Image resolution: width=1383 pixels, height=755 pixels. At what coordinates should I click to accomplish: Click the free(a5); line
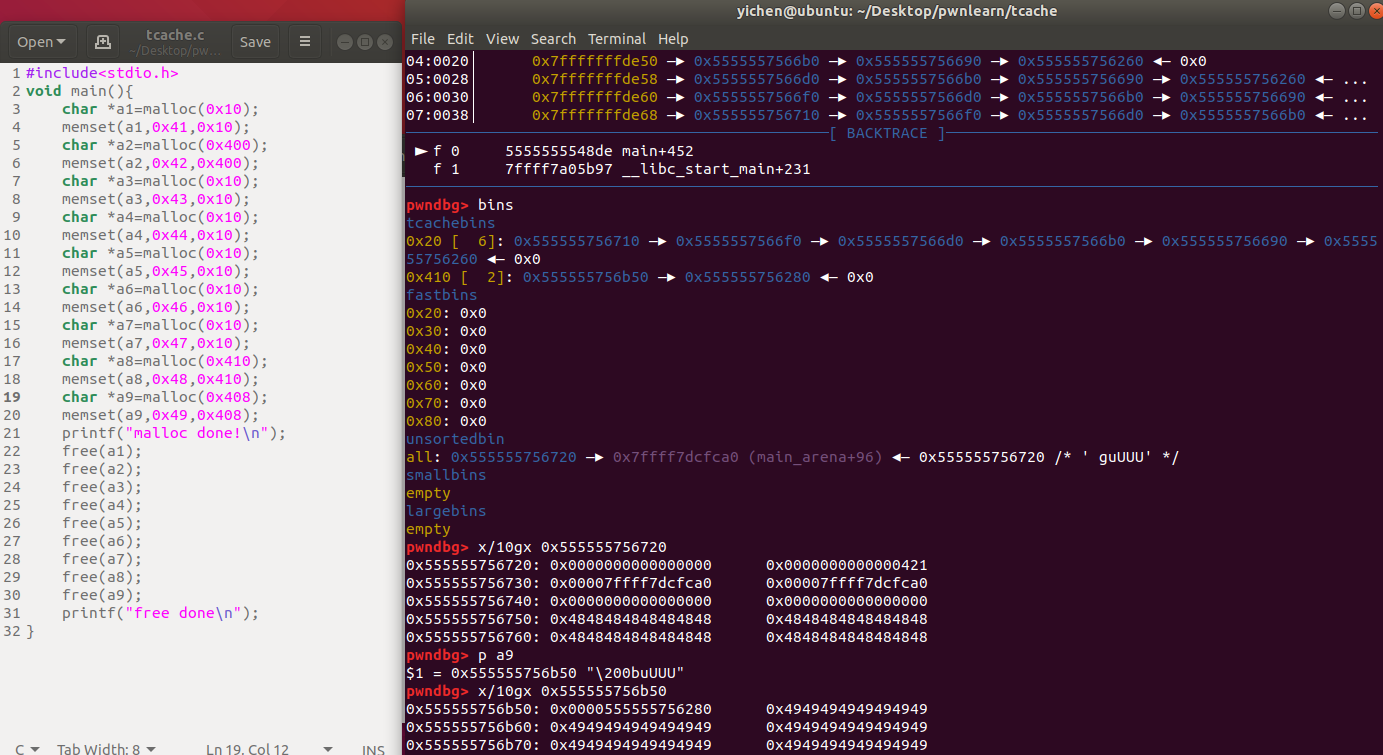click(x=102, y=523)
